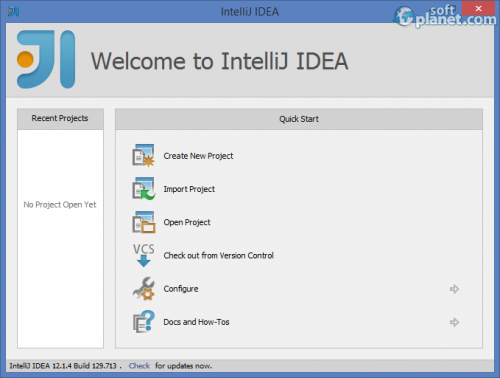Select Check out from Version Control text

[x=218, y=256]
